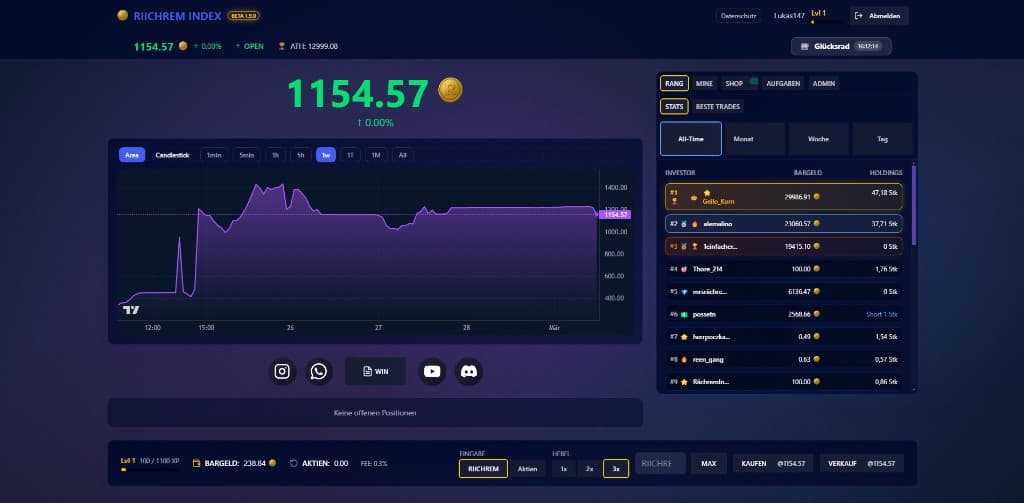Set leverage to 2x
Screen dimensions: 1024x503
click(589, 468)
